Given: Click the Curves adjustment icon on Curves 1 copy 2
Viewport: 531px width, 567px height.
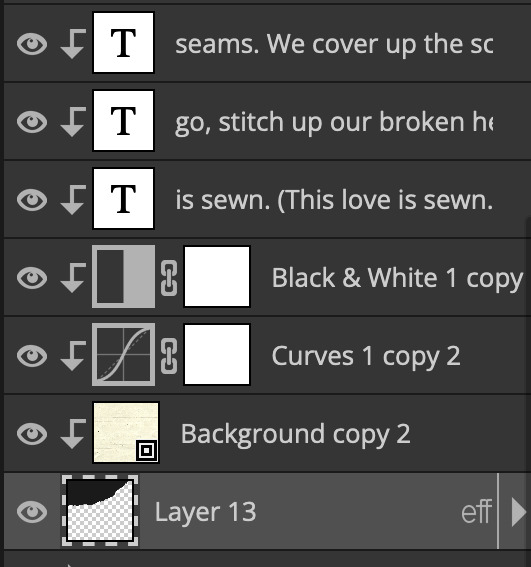Looking at the screenshot, I should coord(123,355).
